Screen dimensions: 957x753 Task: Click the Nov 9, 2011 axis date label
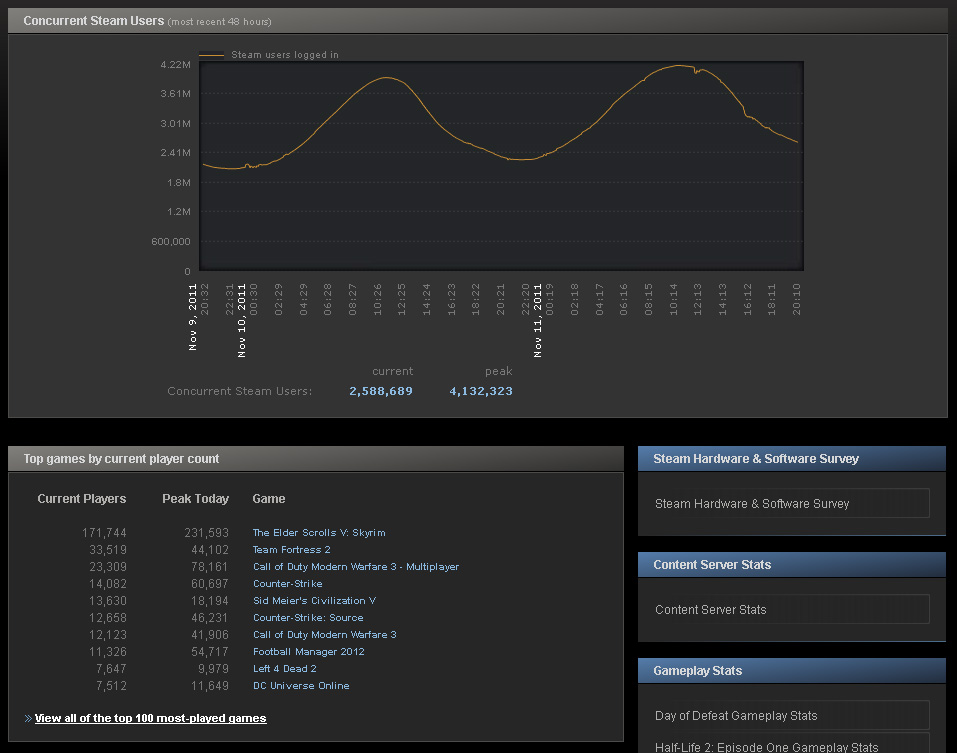(x=193, y=317)
